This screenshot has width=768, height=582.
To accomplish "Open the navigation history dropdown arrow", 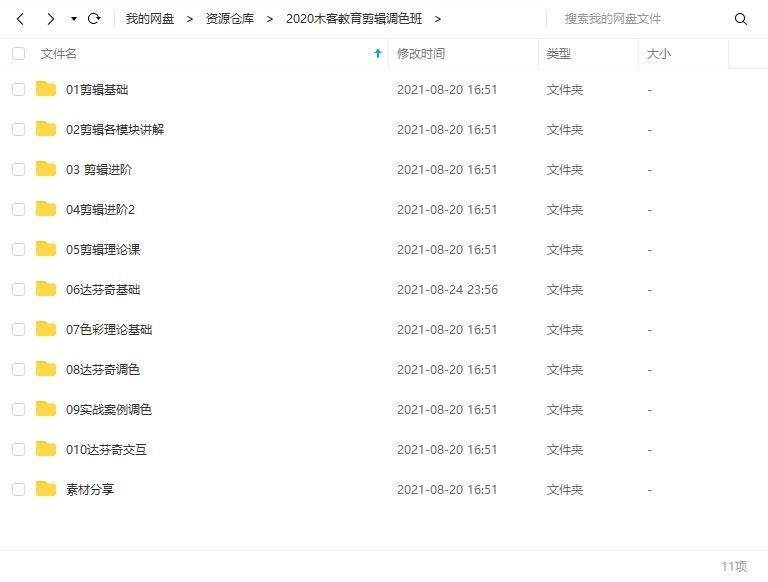I will (x=73, y=19).
